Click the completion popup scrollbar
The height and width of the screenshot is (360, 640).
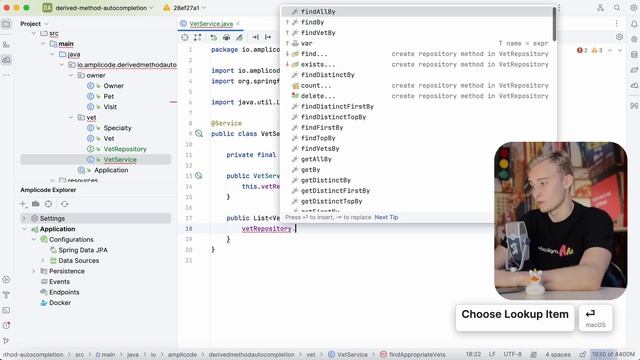click(x=554, y=24)
